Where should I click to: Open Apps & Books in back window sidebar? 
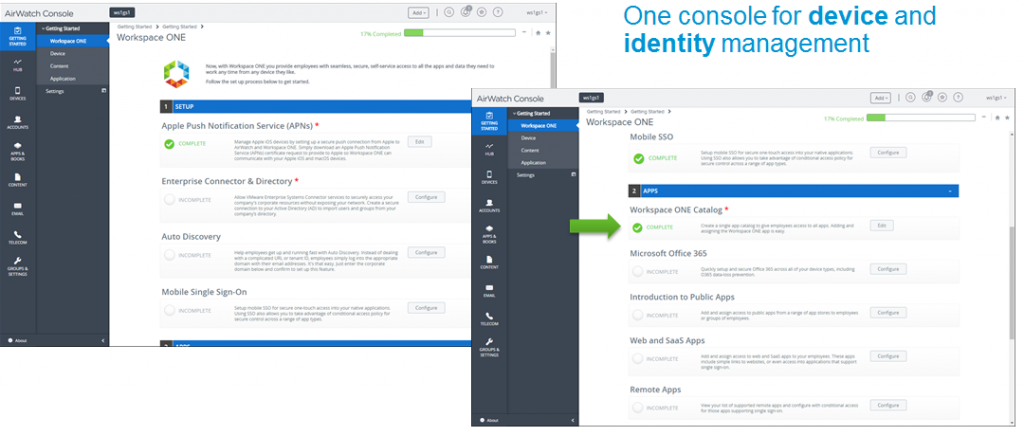(x=18, y=151)
